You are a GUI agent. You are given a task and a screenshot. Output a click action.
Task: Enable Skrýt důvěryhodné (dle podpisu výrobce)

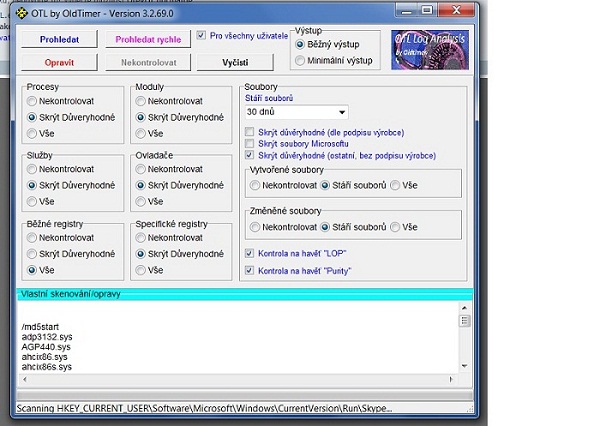pyautogui.click(x=249, y=132)
